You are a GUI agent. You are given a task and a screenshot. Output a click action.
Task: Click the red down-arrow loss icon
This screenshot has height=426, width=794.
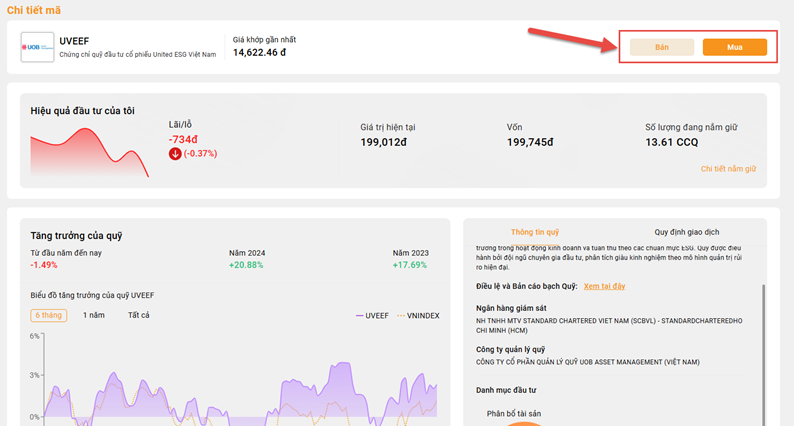point(175,154)
